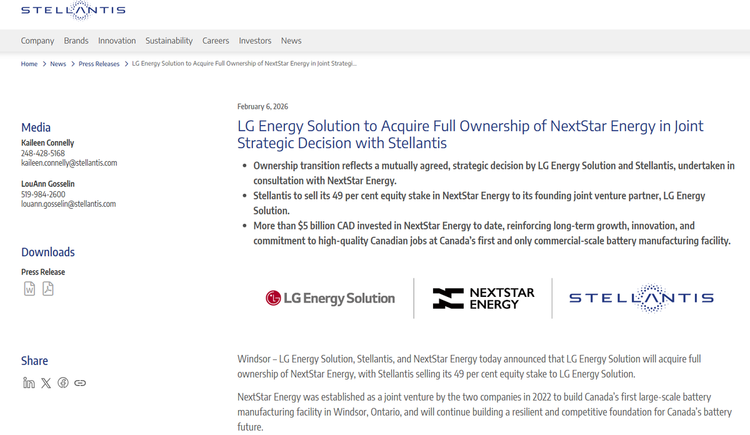Share the article on X
This screenshot has height=435, width=750.
pos(46,383)
